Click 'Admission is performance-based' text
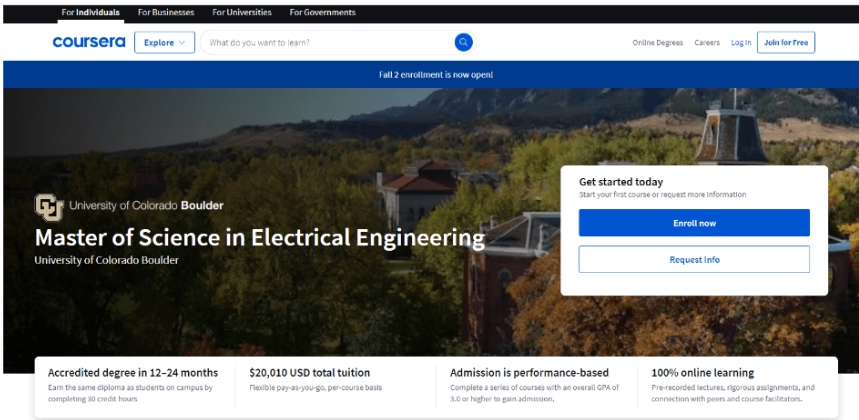 click(529, 373)
